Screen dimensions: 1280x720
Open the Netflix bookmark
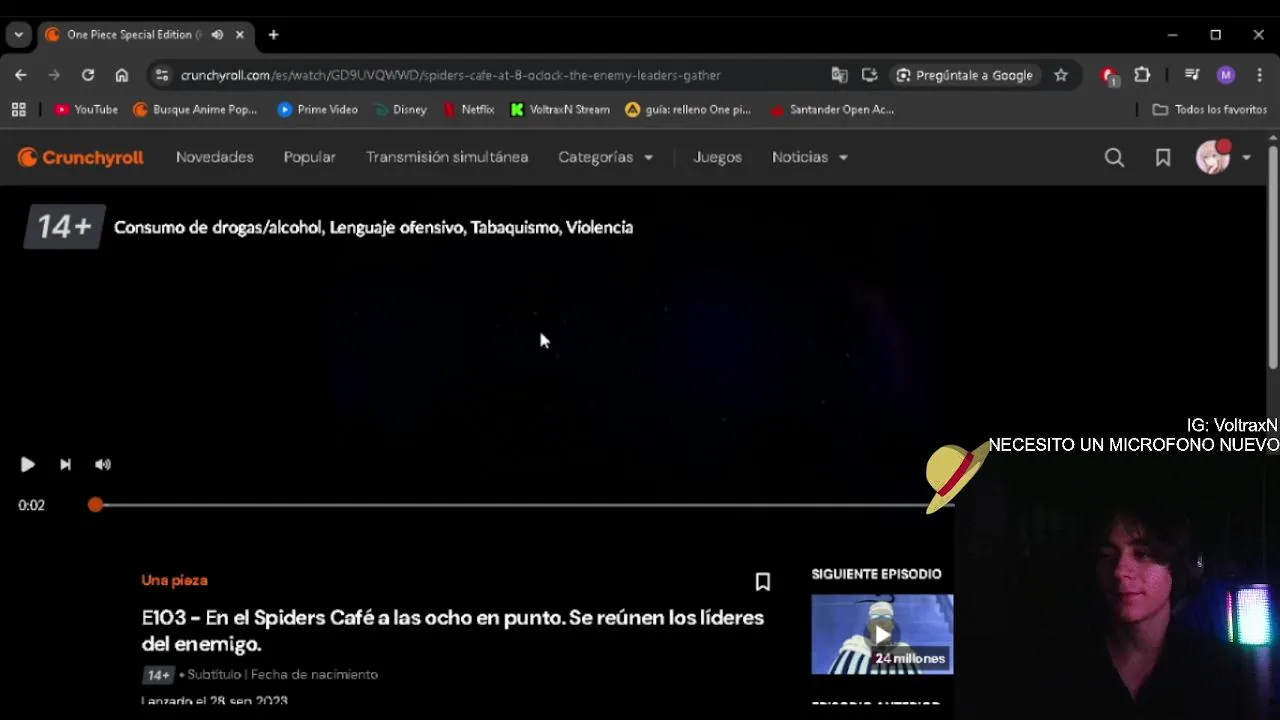tap(469, 110)
